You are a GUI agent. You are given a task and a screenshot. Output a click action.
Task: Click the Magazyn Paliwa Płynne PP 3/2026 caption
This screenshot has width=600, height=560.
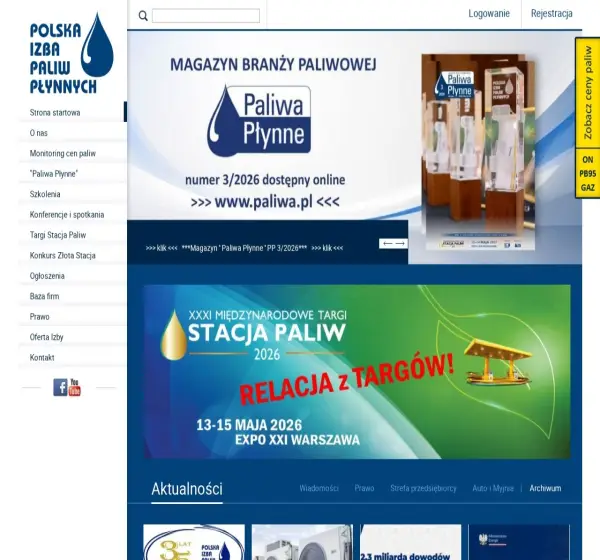click(x=244, y=248)
